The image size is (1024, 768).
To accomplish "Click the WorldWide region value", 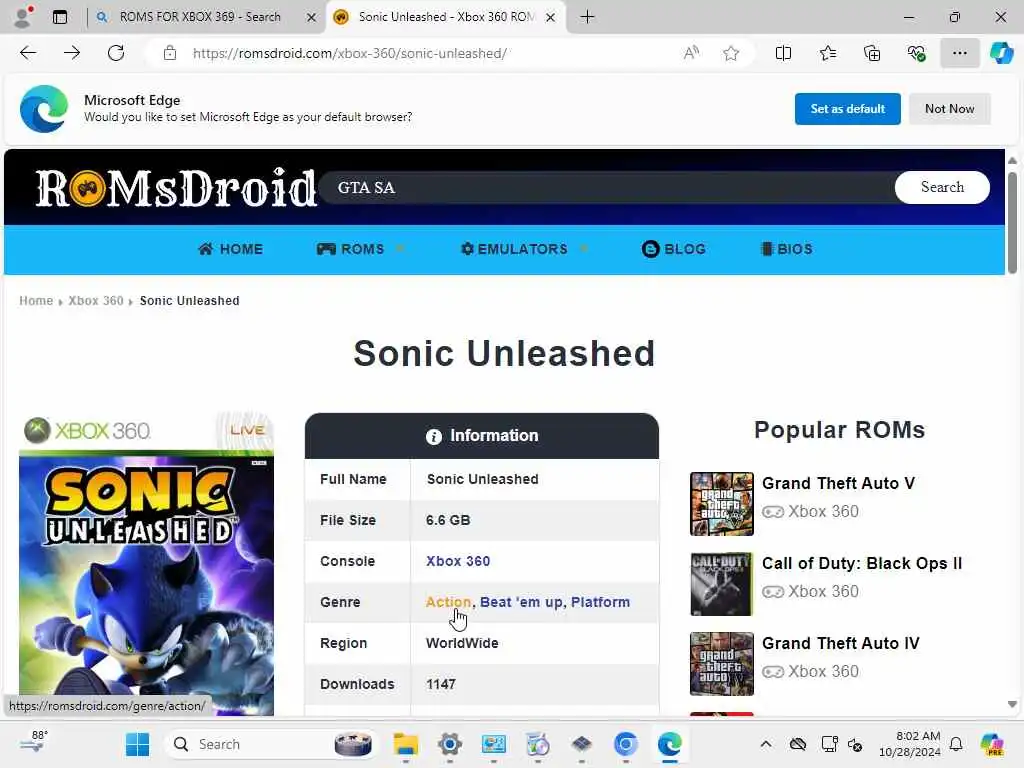I will pyautogui.click(x=462, y=643).
